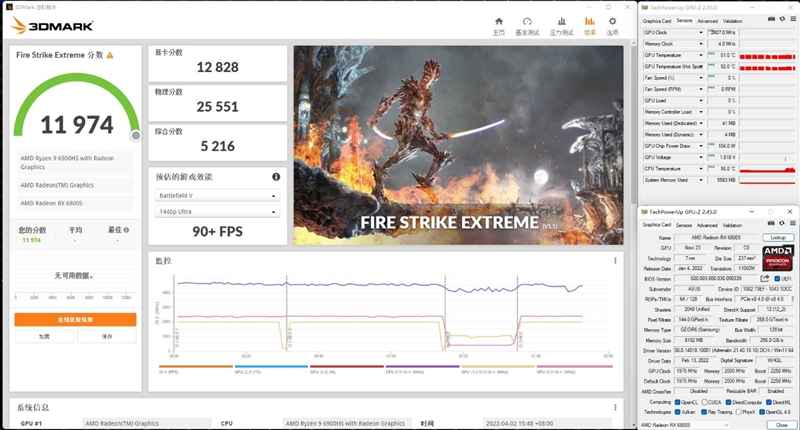Click the GPU-Z app icon in Sensors window title bar
Screen dimensions: 800x430
(644, 8)
